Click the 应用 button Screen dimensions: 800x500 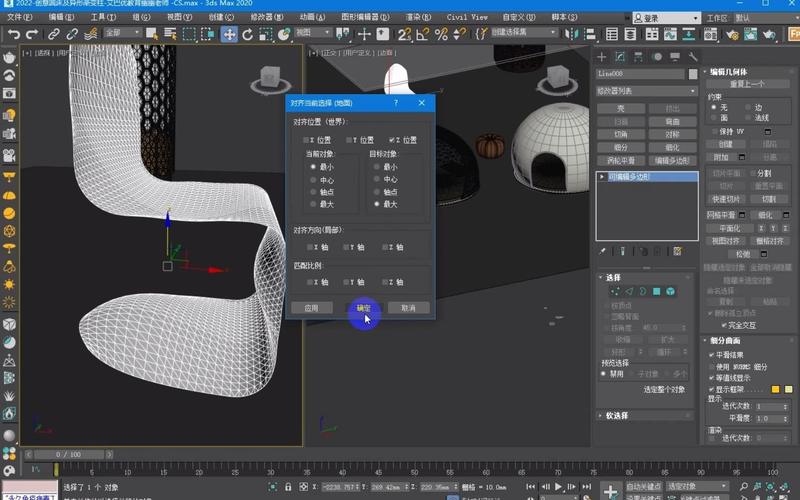[311, 308]
